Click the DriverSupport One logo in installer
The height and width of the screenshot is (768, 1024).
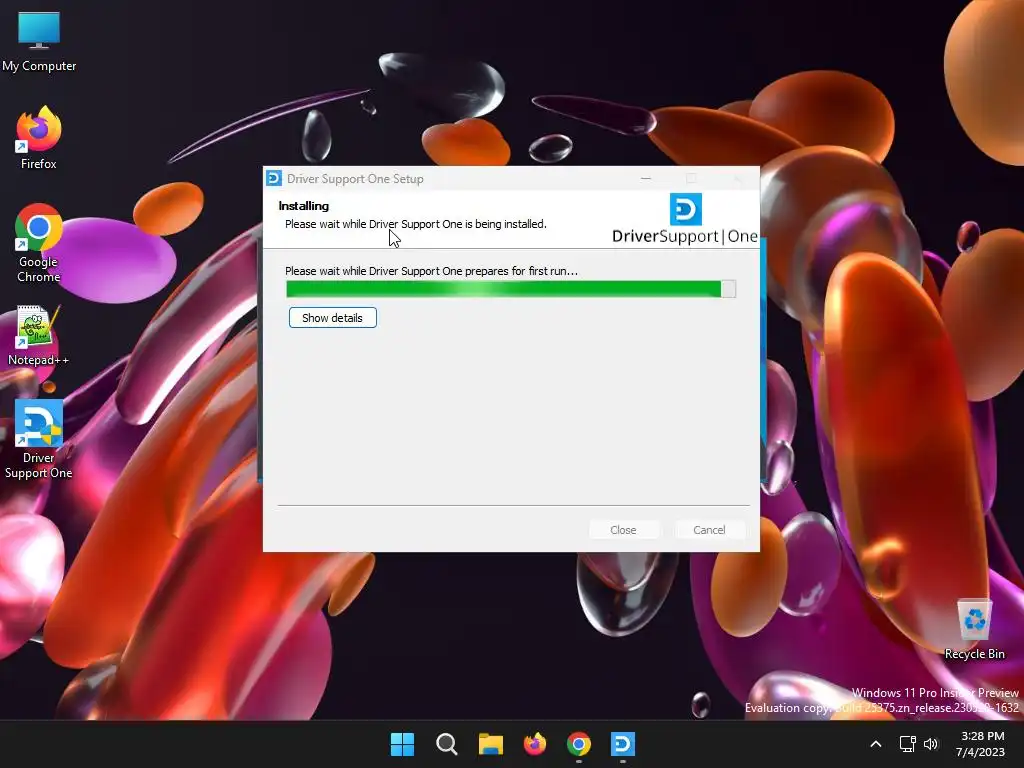685,219
